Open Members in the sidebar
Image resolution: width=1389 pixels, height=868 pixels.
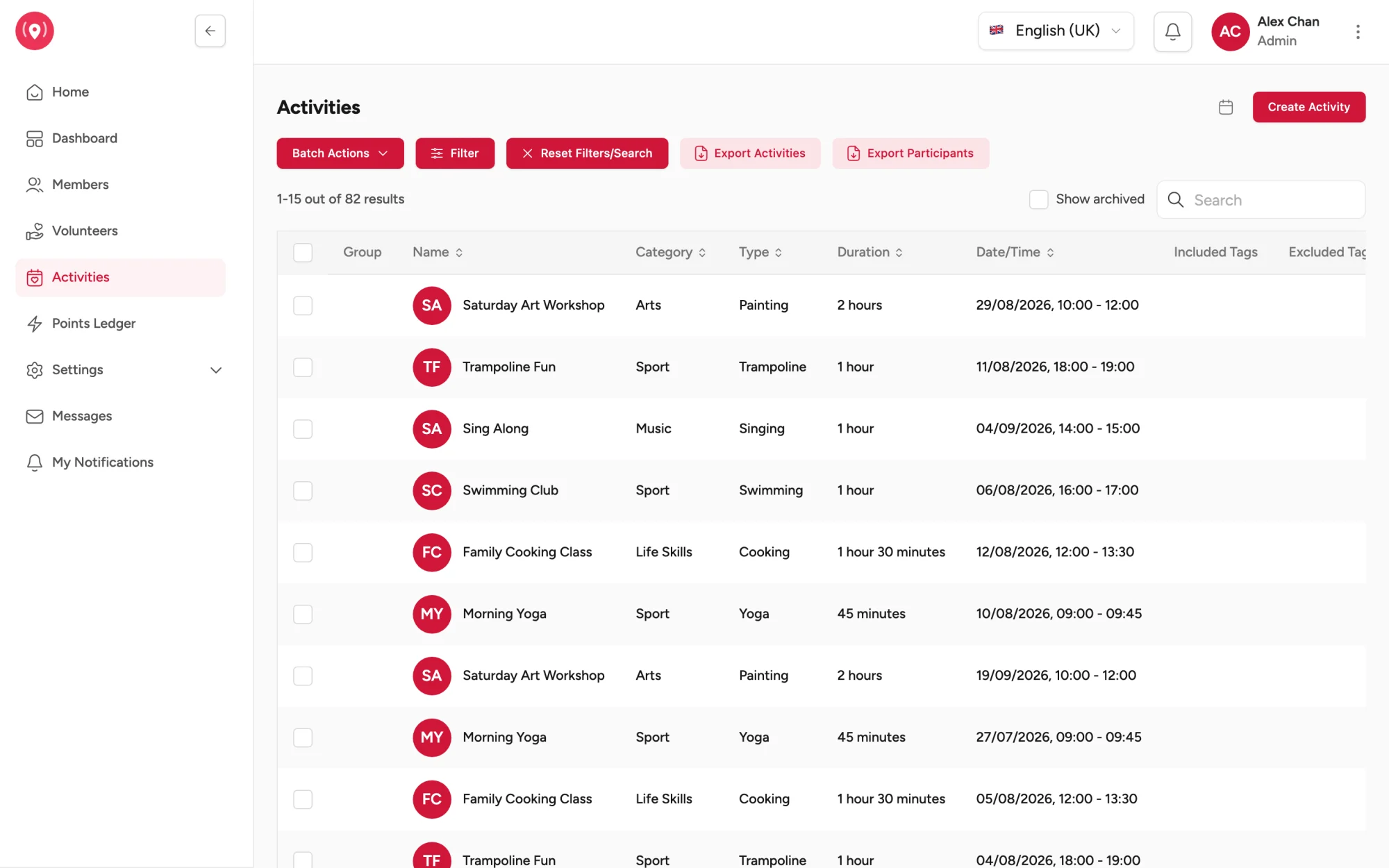point(121,185)
